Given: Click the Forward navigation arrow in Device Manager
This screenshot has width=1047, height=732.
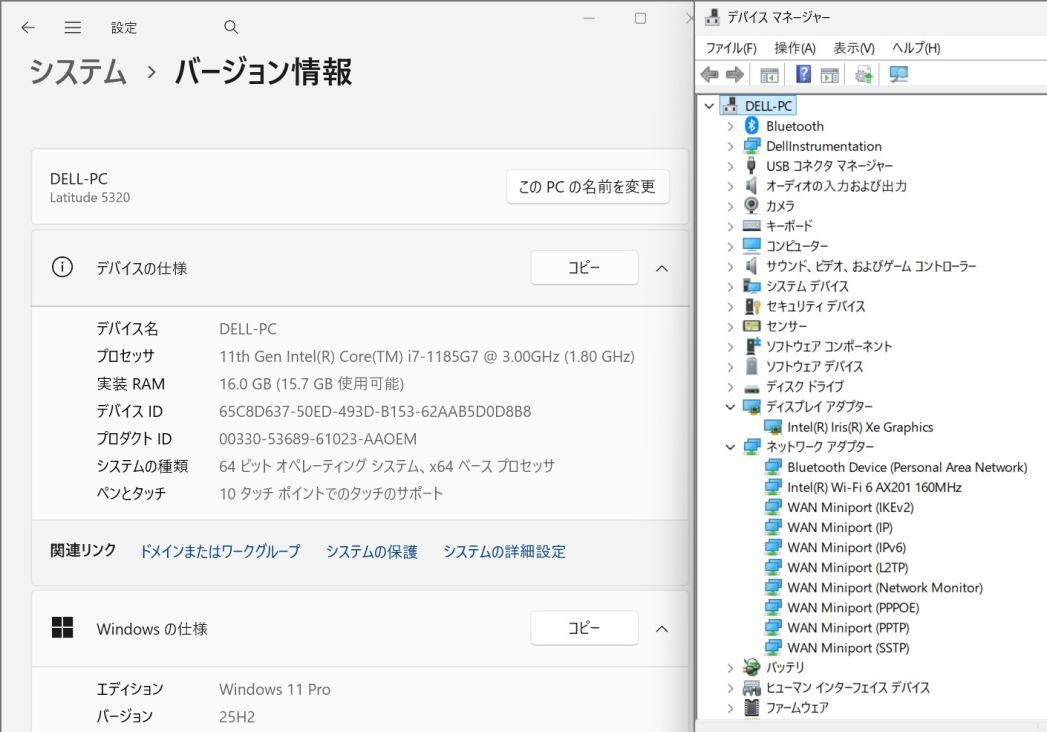Looking at the screenshot, I should tap(733, 74).
